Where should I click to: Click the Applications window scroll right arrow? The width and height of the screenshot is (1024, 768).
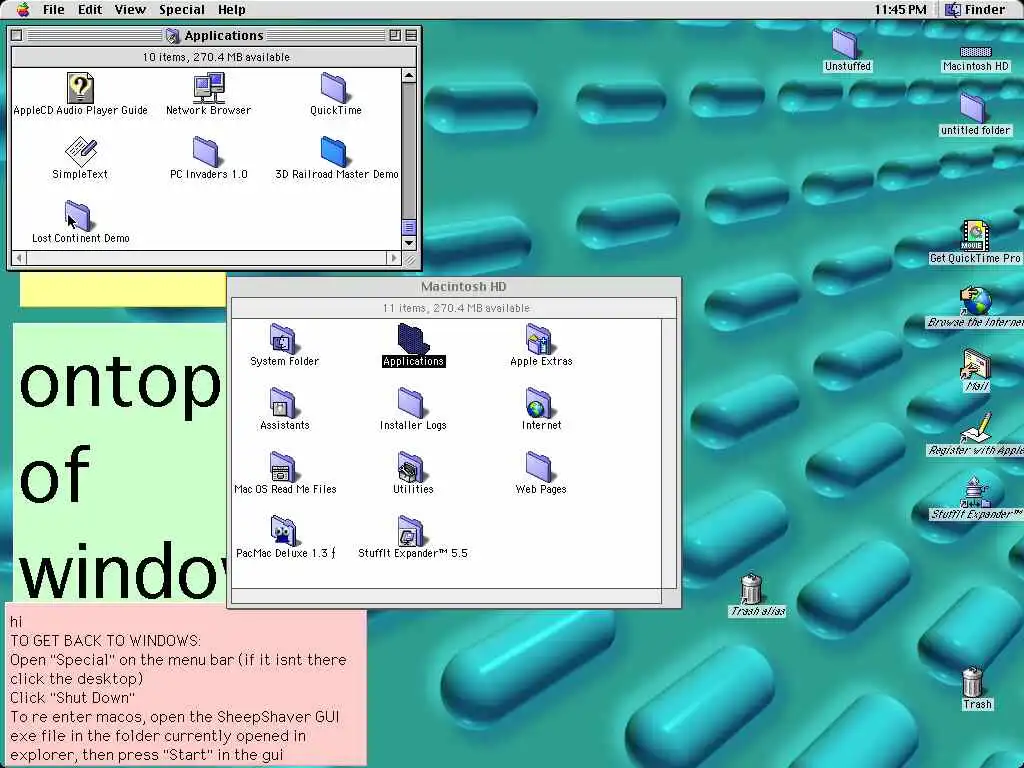pyautogui.click(x=393, y=258)
